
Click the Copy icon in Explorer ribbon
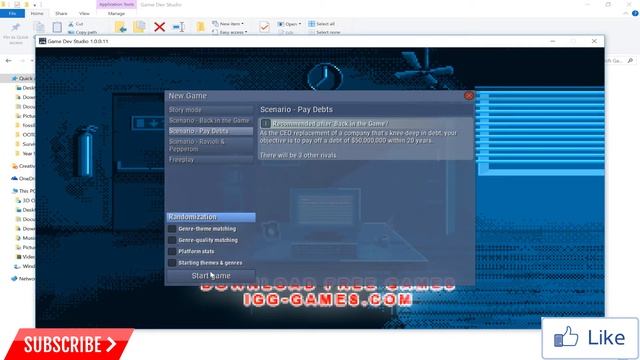pos(40,27)
